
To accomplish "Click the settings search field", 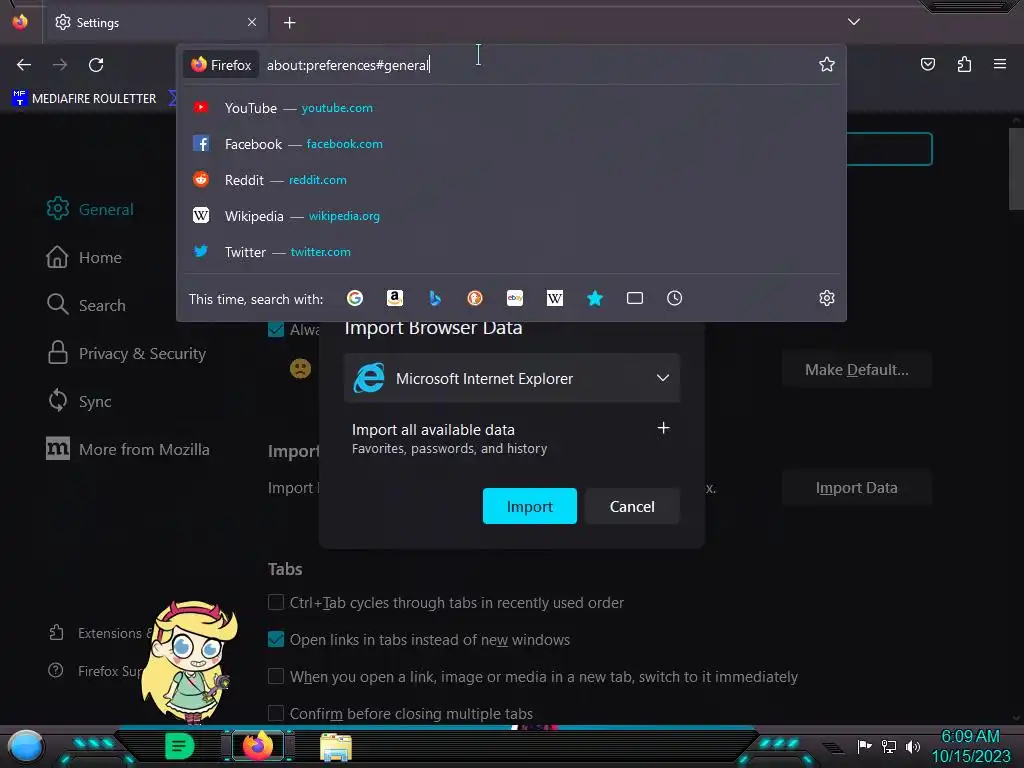I will (889, 149).
